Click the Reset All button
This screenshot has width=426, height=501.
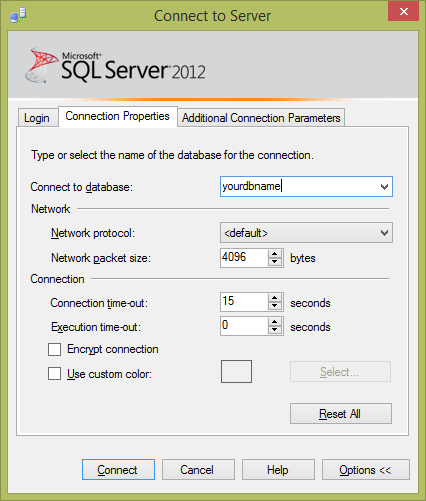click(x=341, y=414)
